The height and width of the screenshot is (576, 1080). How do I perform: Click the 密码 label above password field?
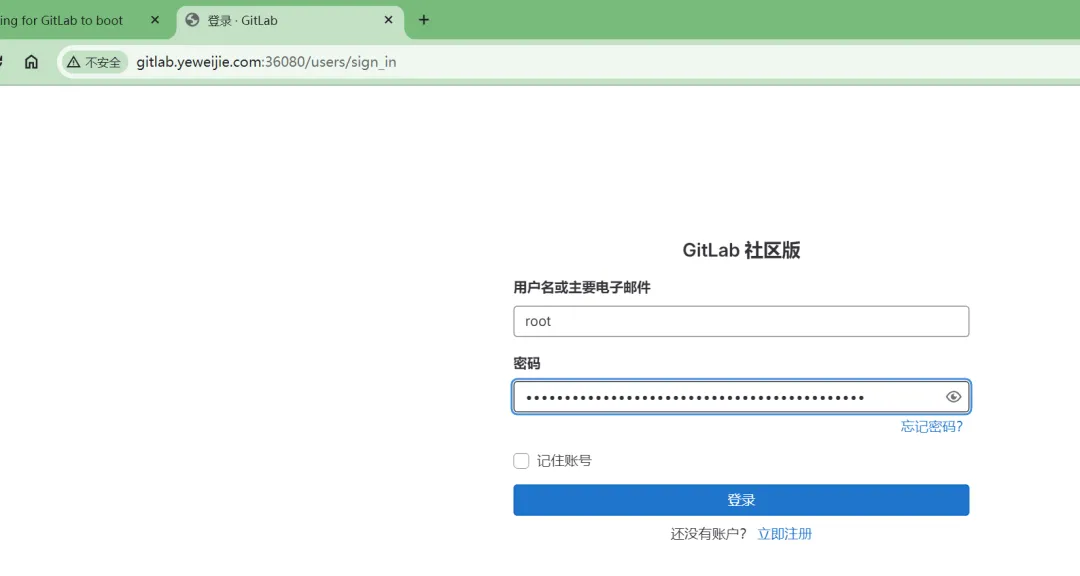526,364
